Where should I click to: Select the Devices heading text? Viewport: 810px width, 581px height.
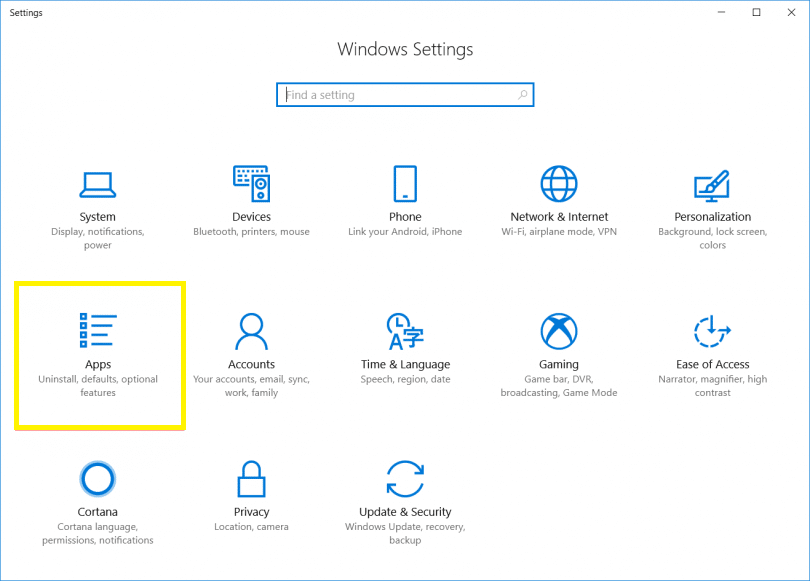[x=251, y=217]
